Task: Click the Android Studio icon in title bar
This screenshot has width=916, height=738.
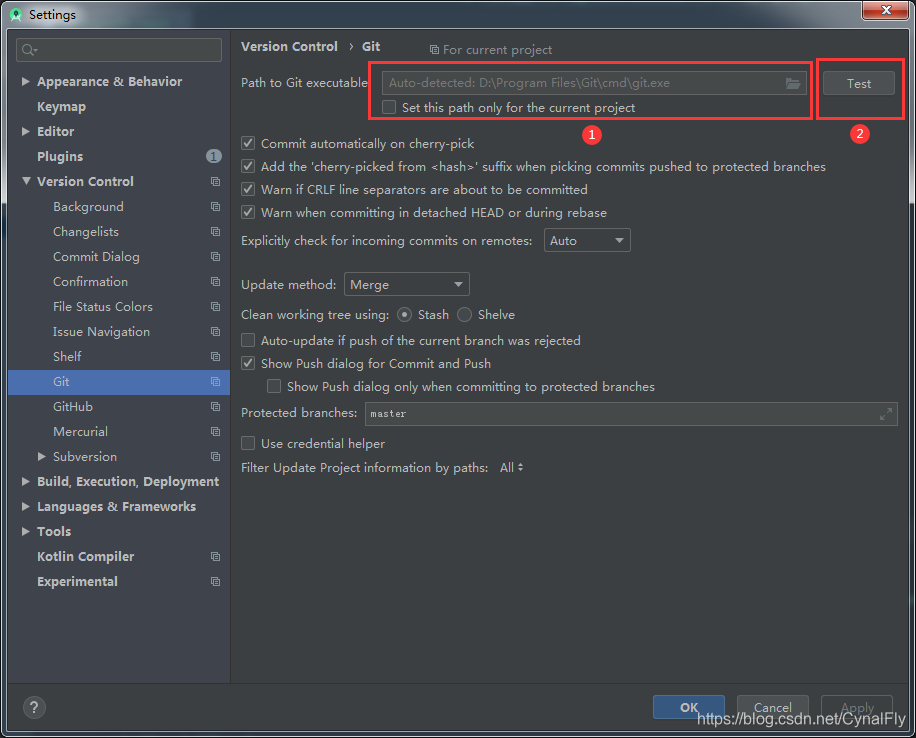Action: (x=16, y=15)
